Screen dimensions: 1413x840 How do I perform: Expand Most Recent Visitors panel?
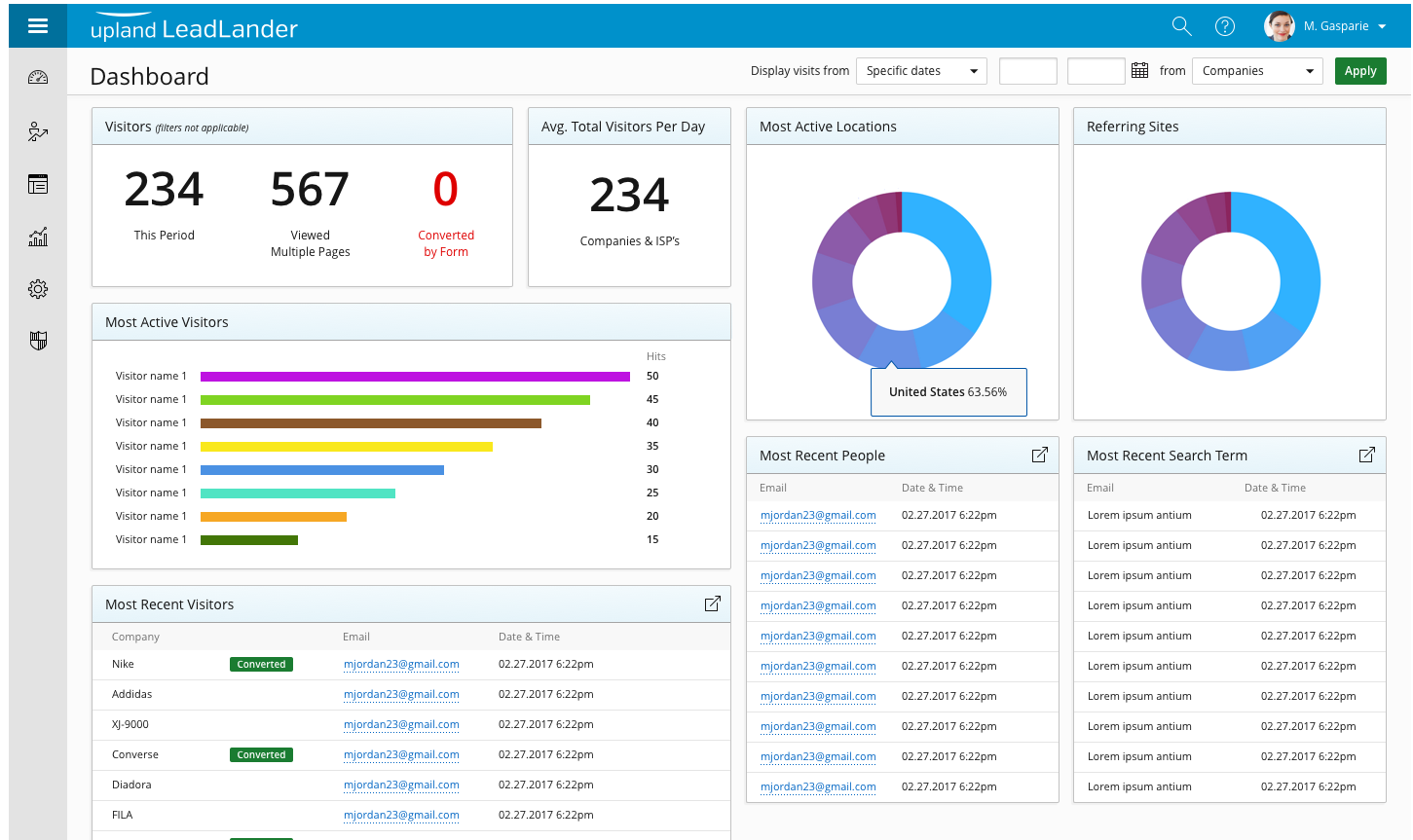(712, 603)
